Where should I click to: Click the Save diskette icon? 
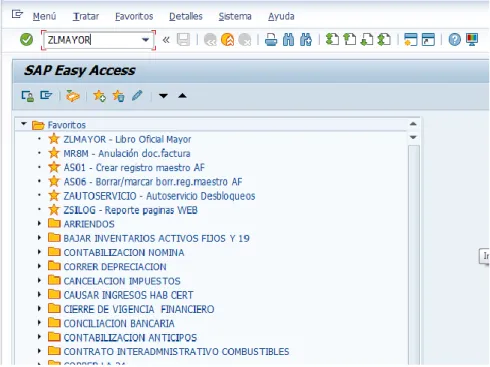(183, 40)
